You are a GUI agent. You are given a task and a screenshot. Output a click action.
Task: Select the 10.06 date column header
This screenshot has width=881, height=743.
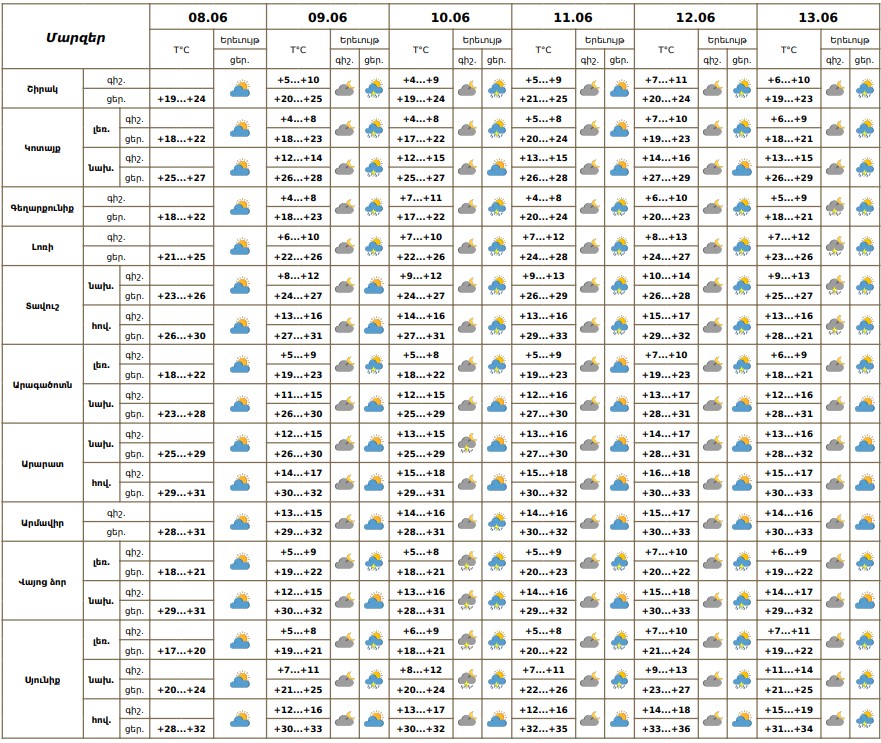(450, 17)
